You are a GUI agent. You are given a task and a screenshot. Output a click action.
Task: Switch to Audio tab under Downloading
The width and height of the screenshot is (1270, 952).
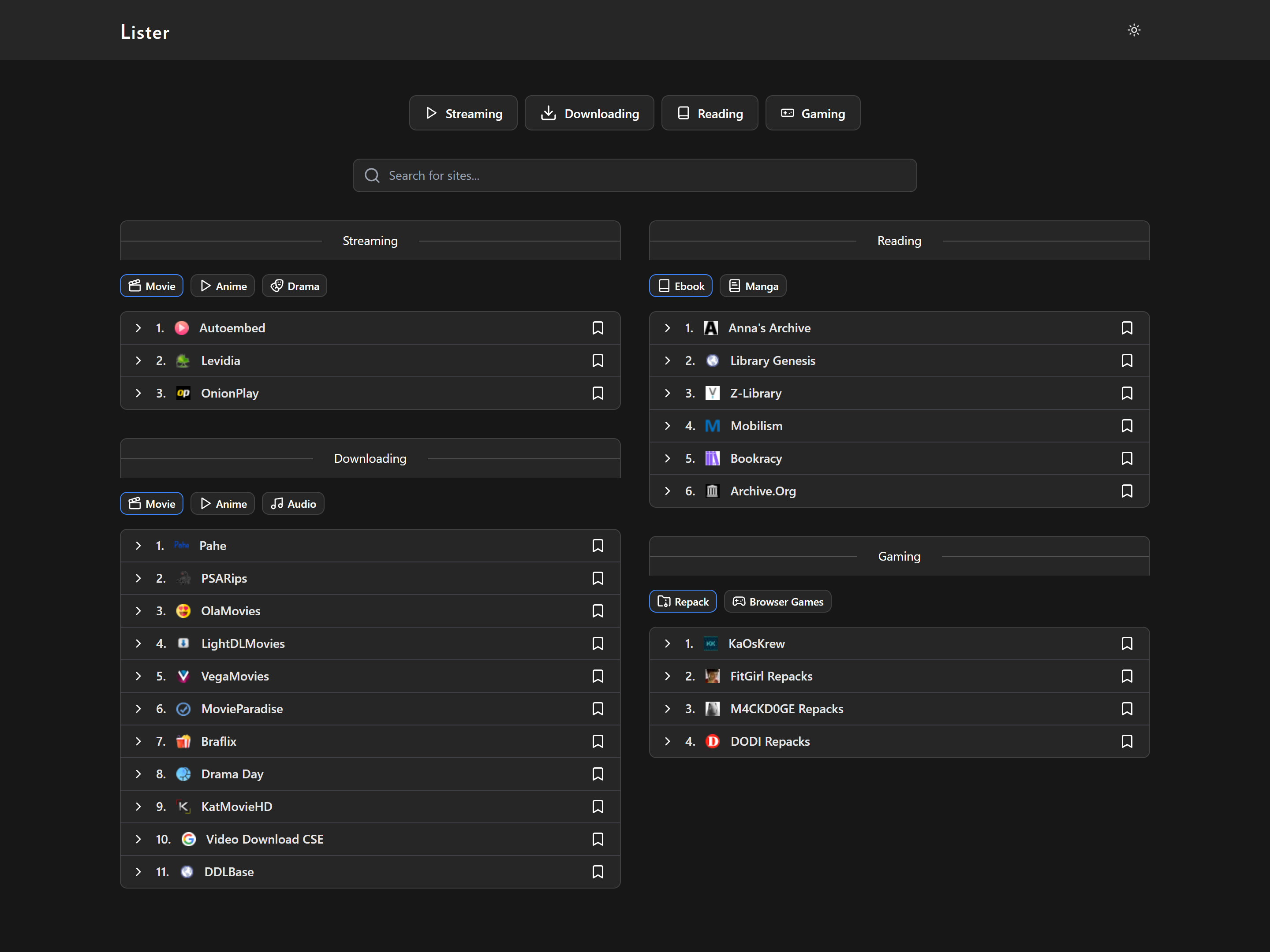tap(293, 503)
